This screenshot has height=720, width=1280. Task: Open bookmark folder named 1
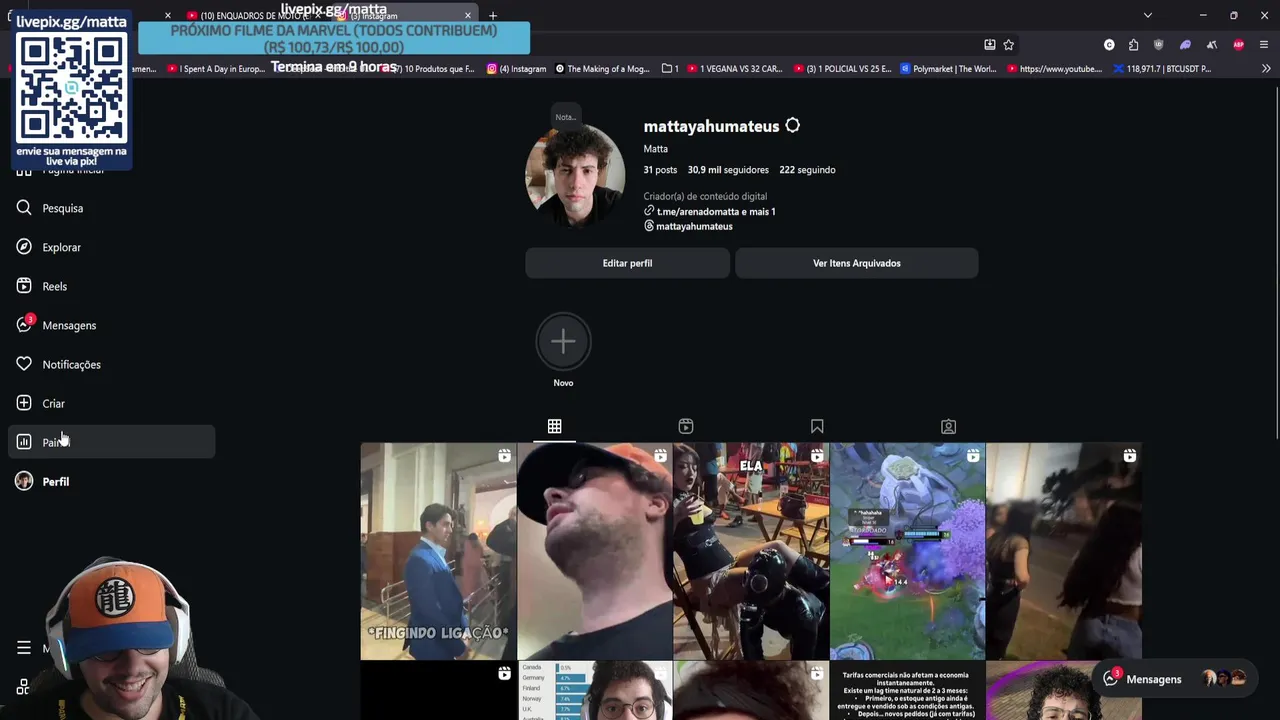tap(671, 69)
